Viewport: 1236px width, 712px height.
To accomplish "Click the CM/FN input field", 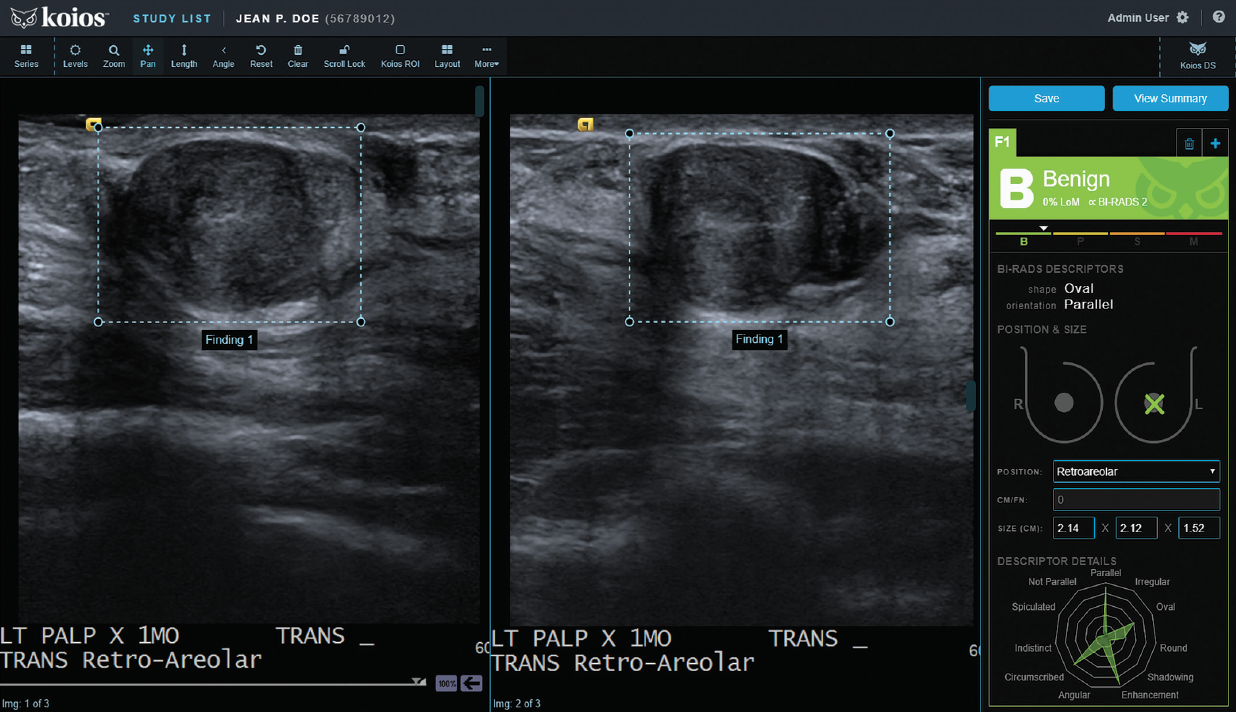I will [x=1136, y=499].
